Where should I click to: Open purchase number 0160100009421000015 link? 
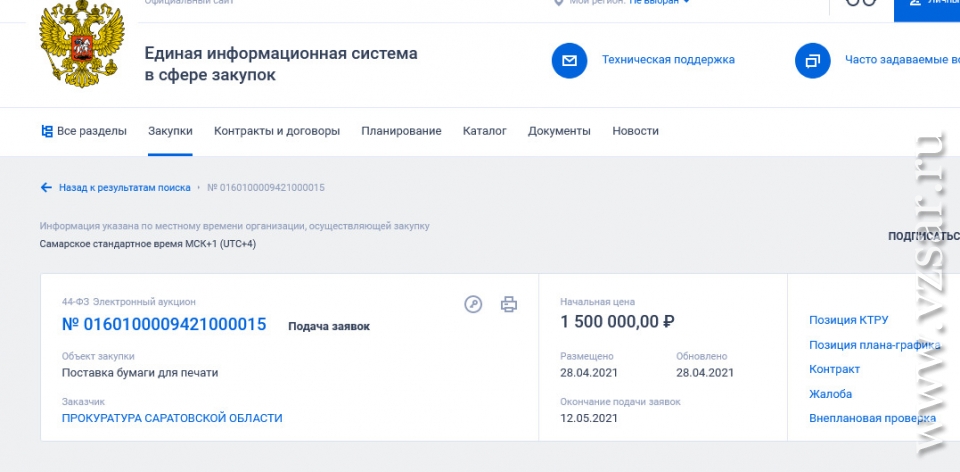[164, 324]
